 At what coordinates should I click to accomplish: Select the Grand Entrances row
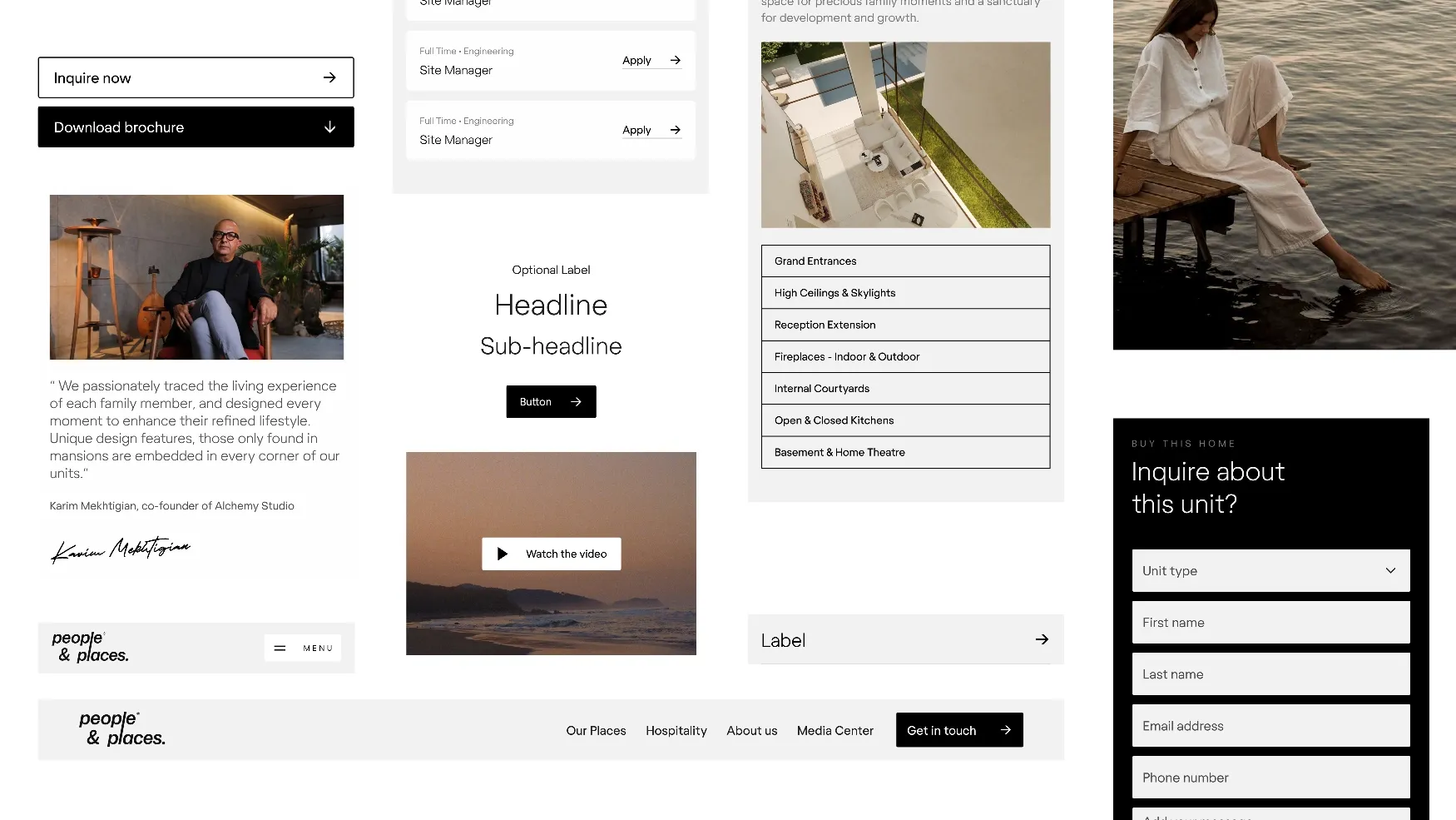click(905, 261)
